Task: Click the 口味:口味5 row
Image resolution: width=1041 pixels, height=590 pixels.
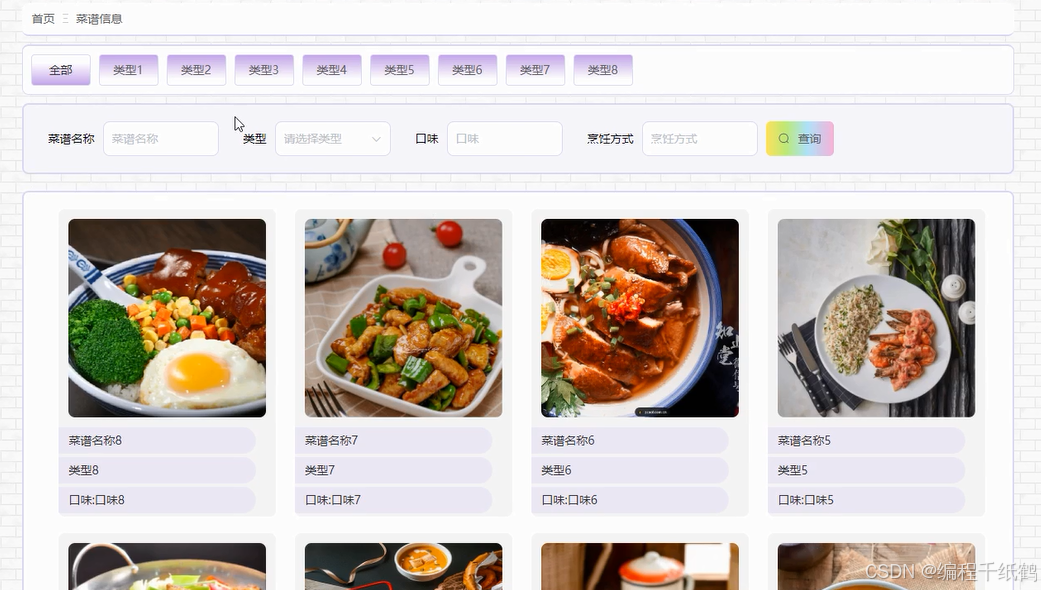Action: tap(866, 500)
